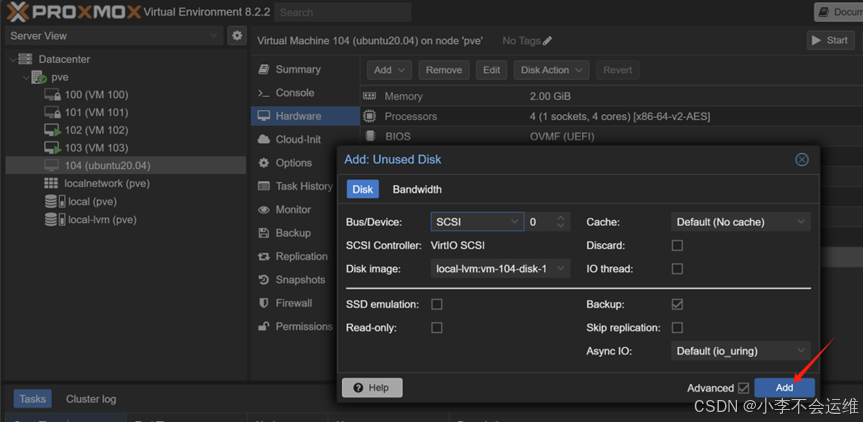This screenshot has height=422, width=863.
Task: Click the localnetwork grid icon
Action: (x=51, y=183)
